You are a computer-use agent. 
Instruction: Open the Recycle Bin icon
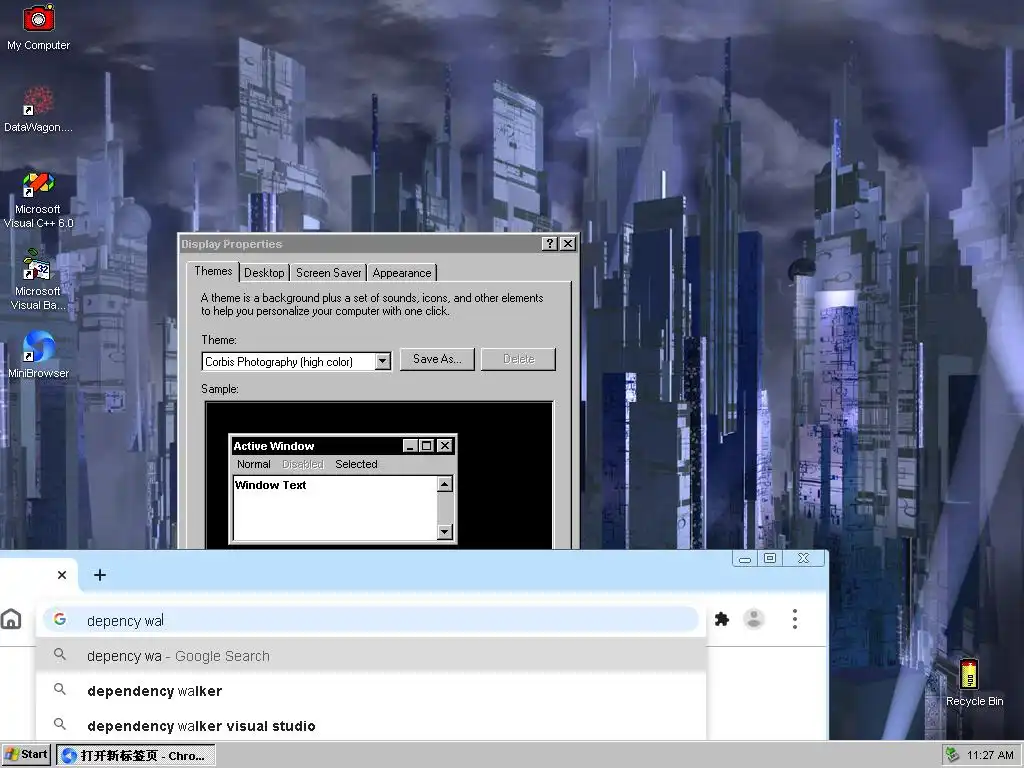point(974,683)
